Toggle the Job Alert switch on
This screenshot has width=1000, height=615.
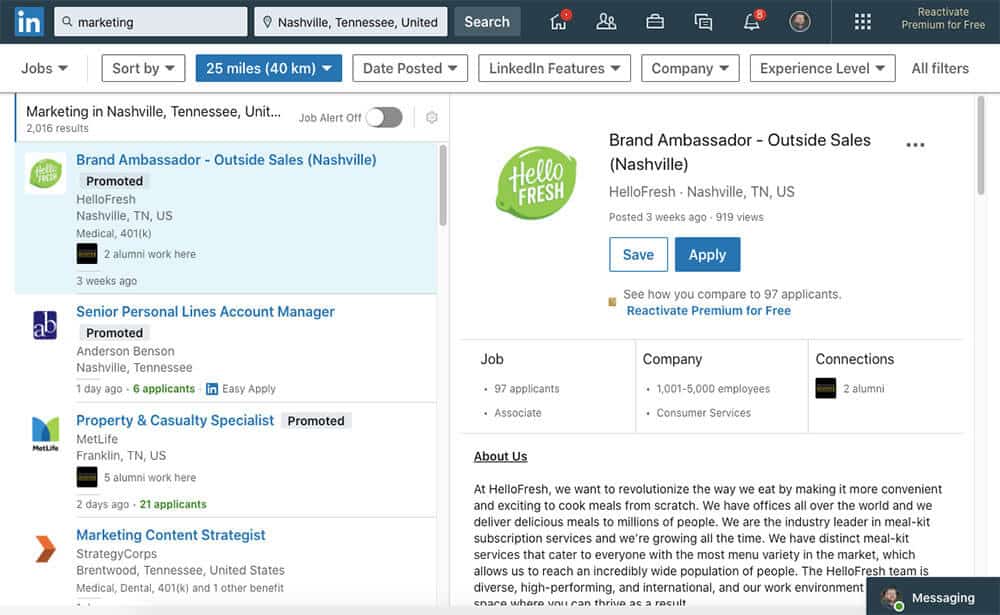384,117
